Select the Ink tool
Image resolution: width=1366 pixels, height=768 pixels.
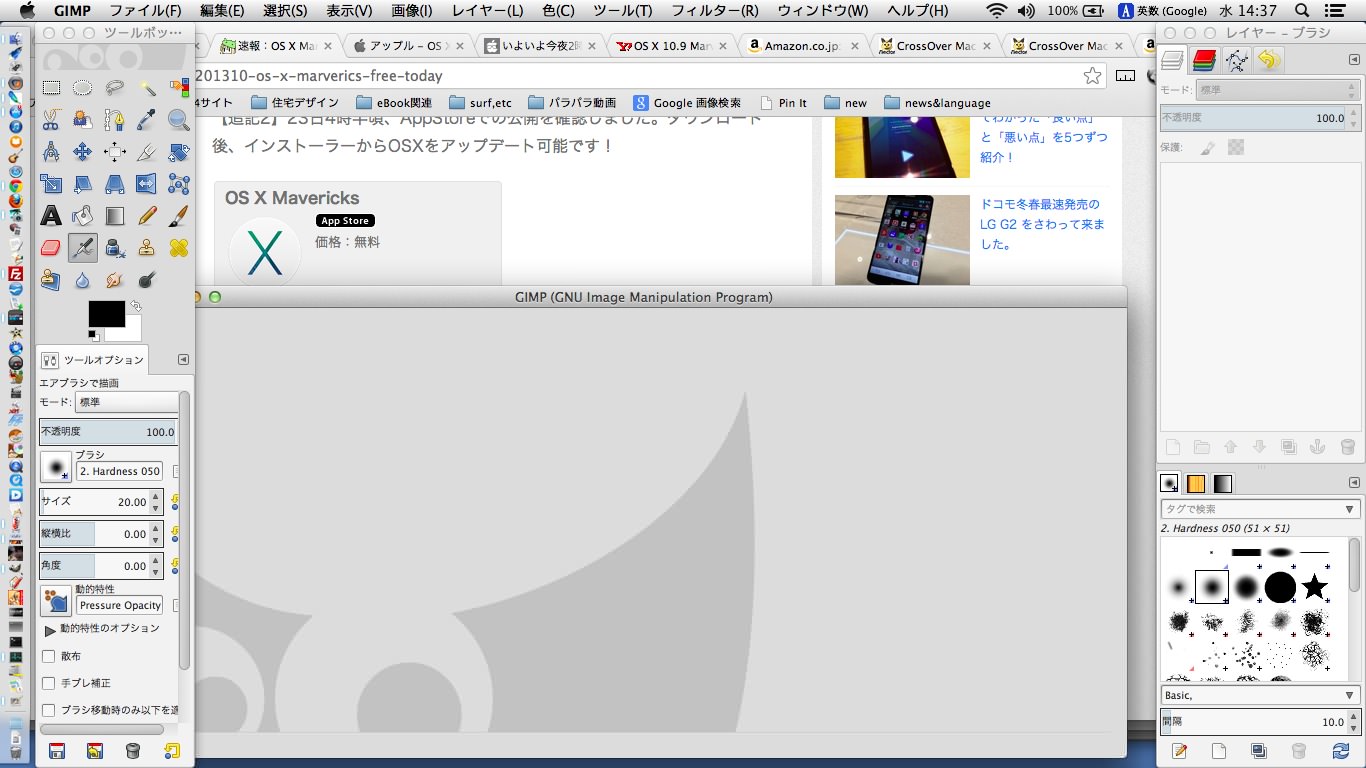115,247
